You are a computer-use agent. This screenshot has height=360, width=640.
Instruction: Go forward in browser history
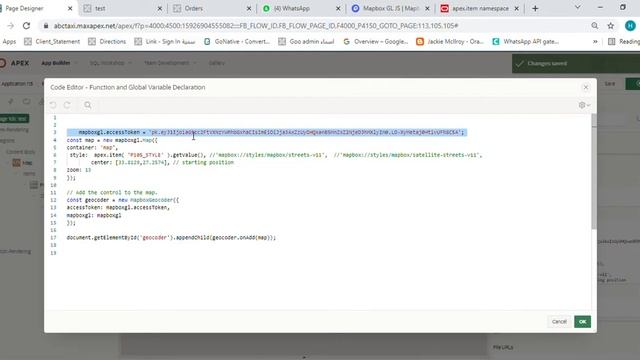11,26
